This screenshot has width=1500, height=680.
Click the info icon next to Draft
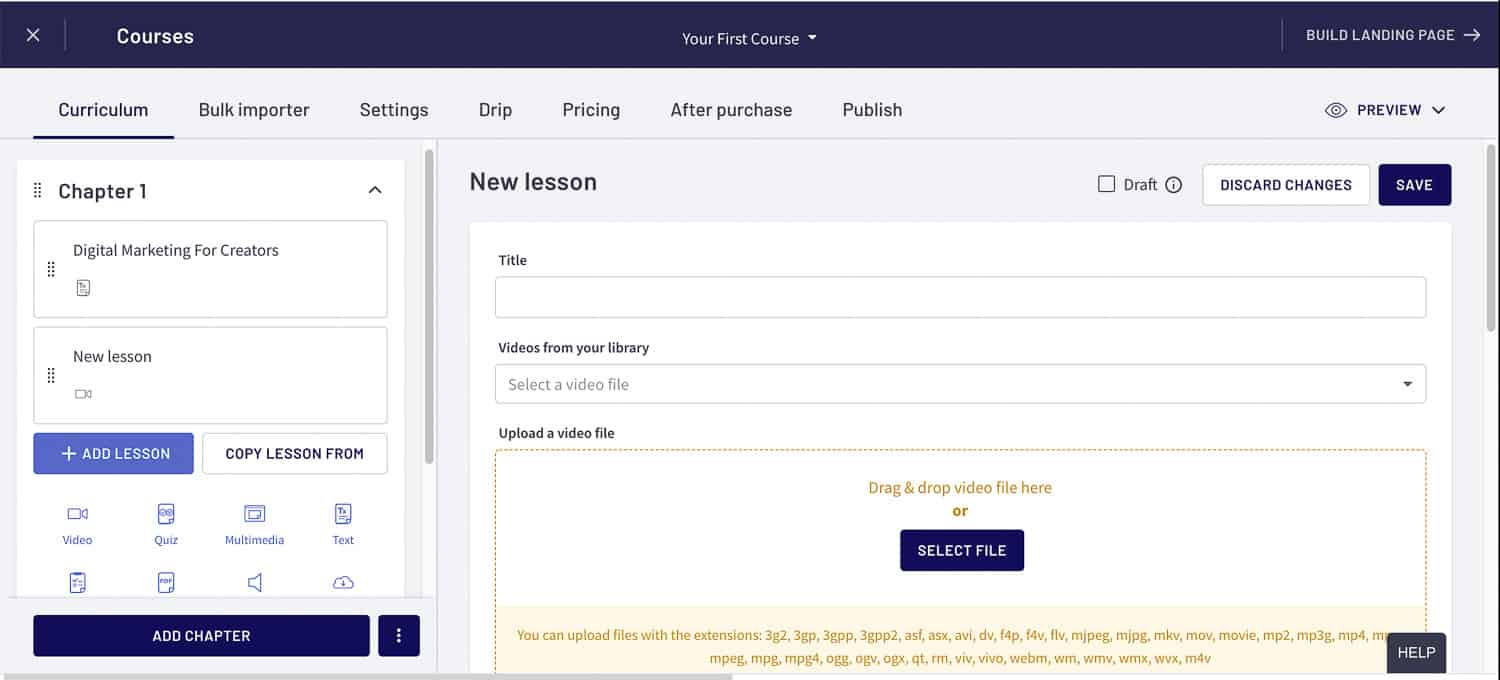1174,184
